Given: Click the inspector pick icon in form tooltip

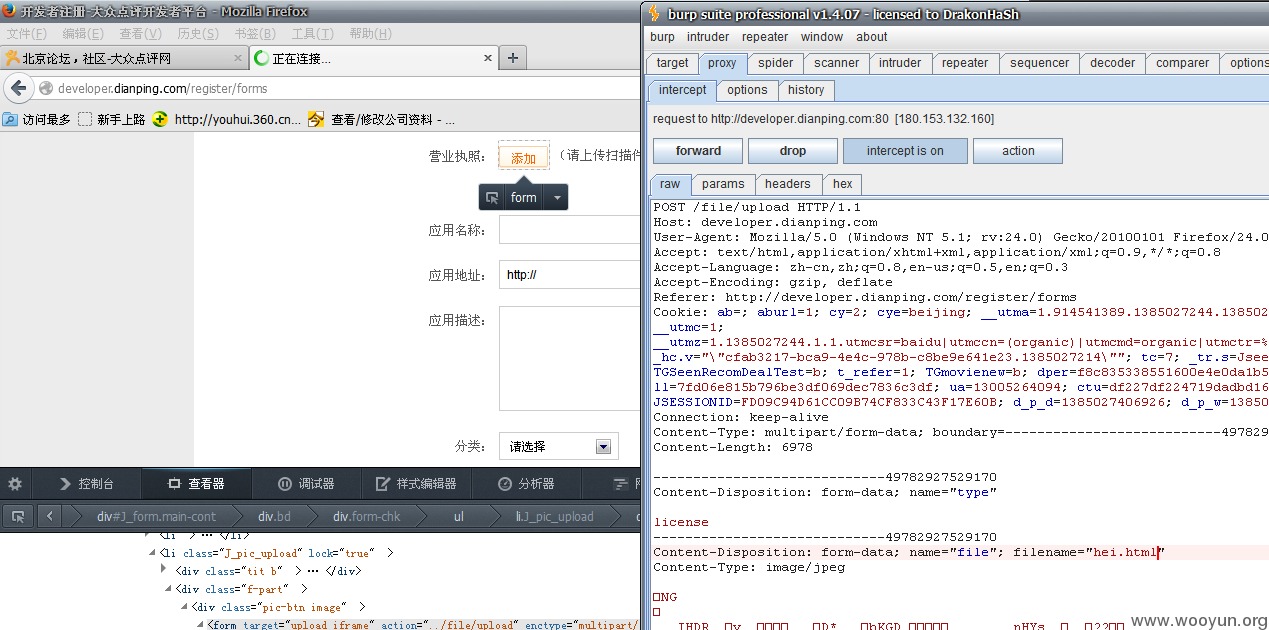Looking at the screenshot, I should 491,197.
